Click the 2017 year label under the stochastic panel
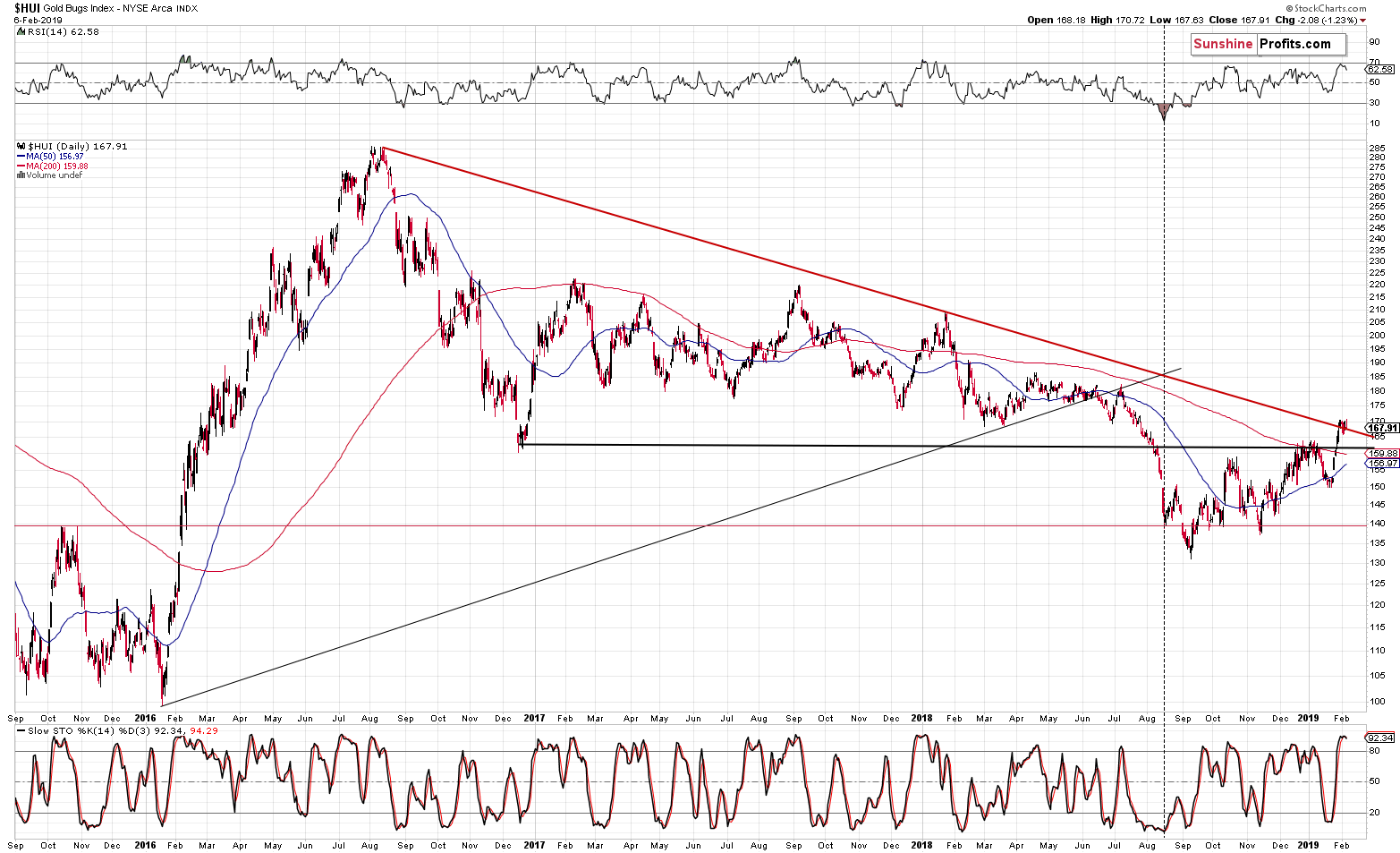 coord(534,845)
